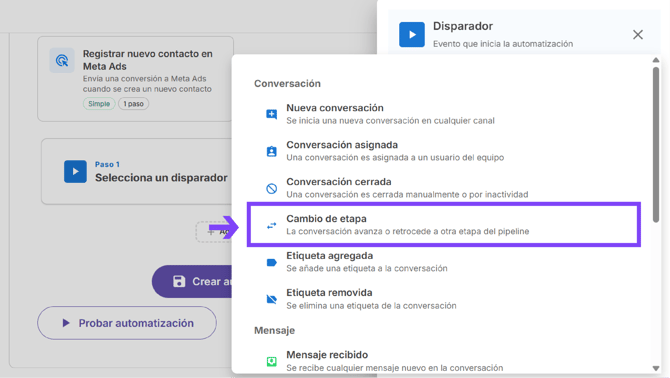Close the Disparador panel

(638, 35)
